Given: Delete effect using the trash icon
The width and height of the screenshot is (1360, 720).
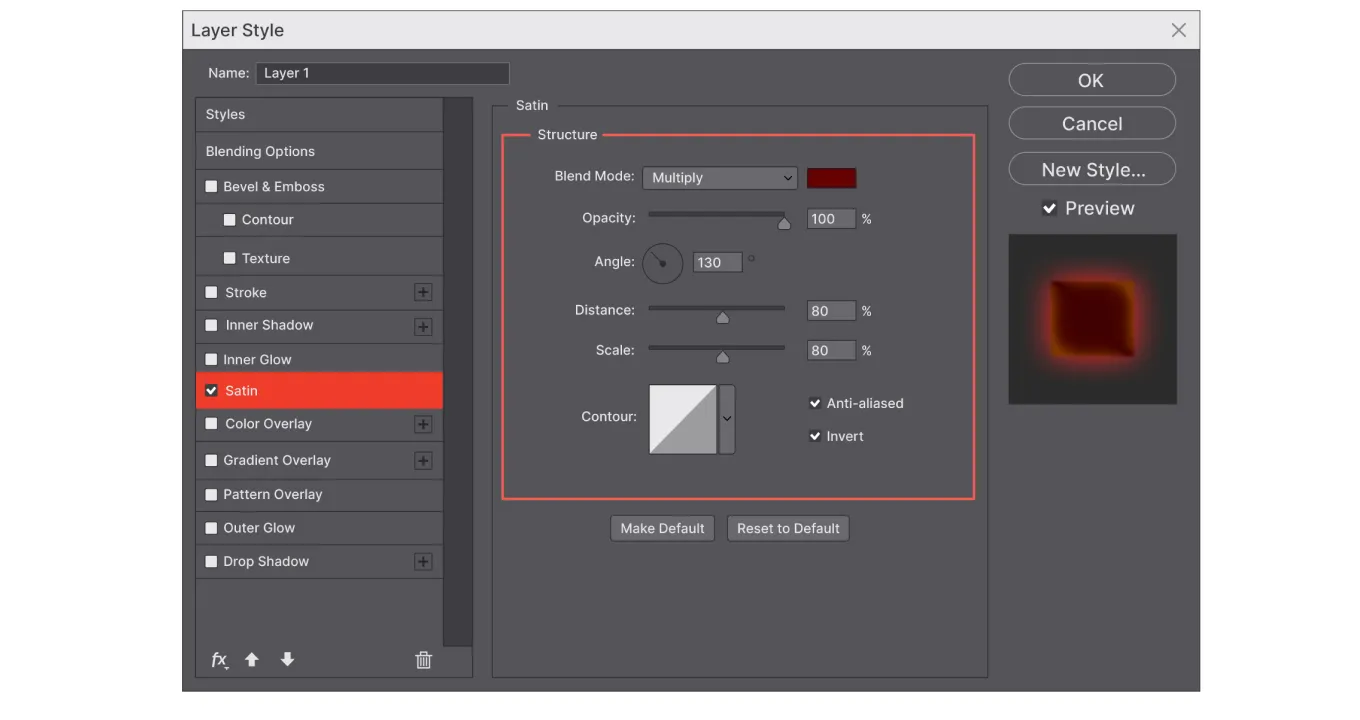Looking at the screenshot, I should (x=423, y=660).
